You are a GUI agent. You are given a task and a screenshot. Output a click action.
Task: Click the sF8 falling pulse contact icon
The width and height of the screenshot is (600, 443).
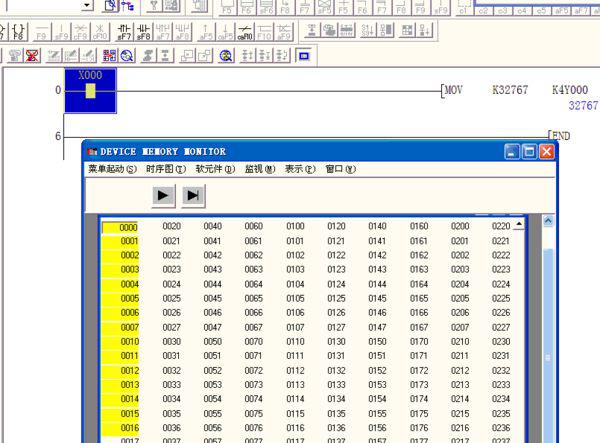143,32
